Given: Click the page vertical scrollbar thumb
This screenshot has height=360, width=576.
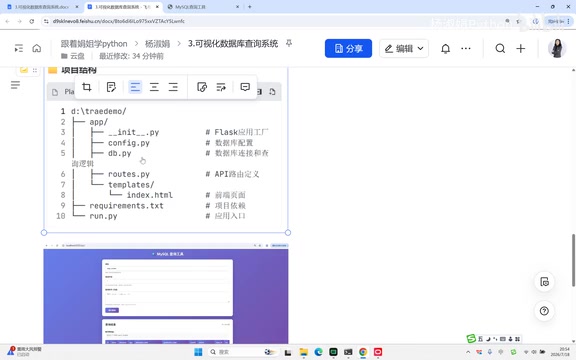Looking at the screenshot, I should pos(573,260).
